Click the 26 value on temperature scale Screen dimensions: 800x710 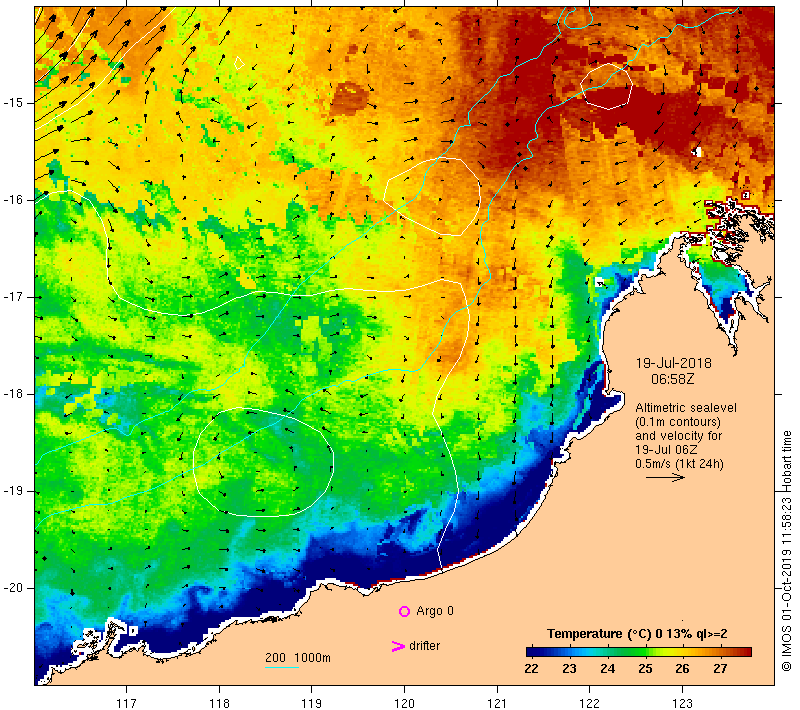(x=682, y=669)
